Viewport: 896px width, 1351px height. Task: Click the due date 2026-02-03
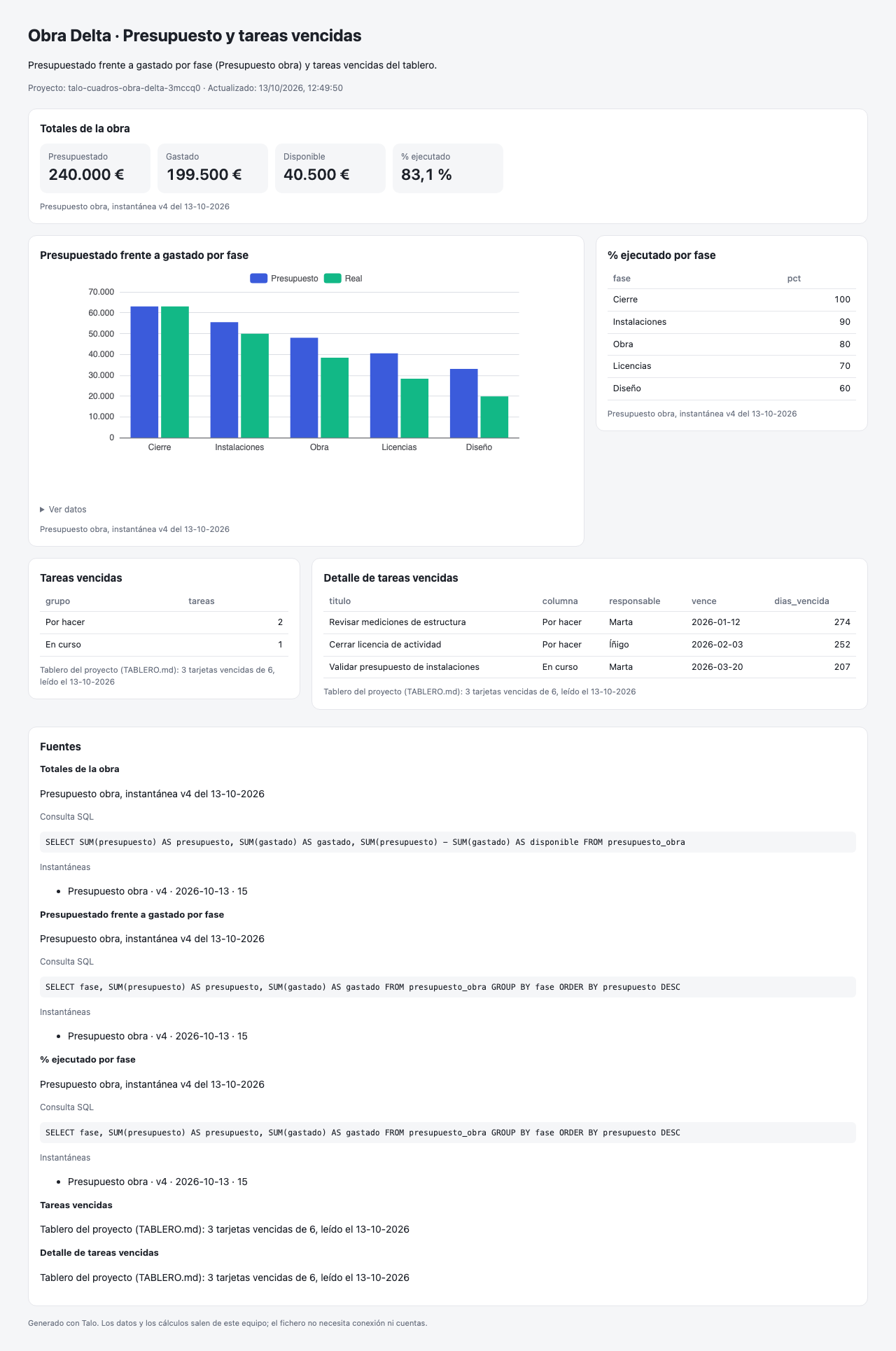(717, 645)
